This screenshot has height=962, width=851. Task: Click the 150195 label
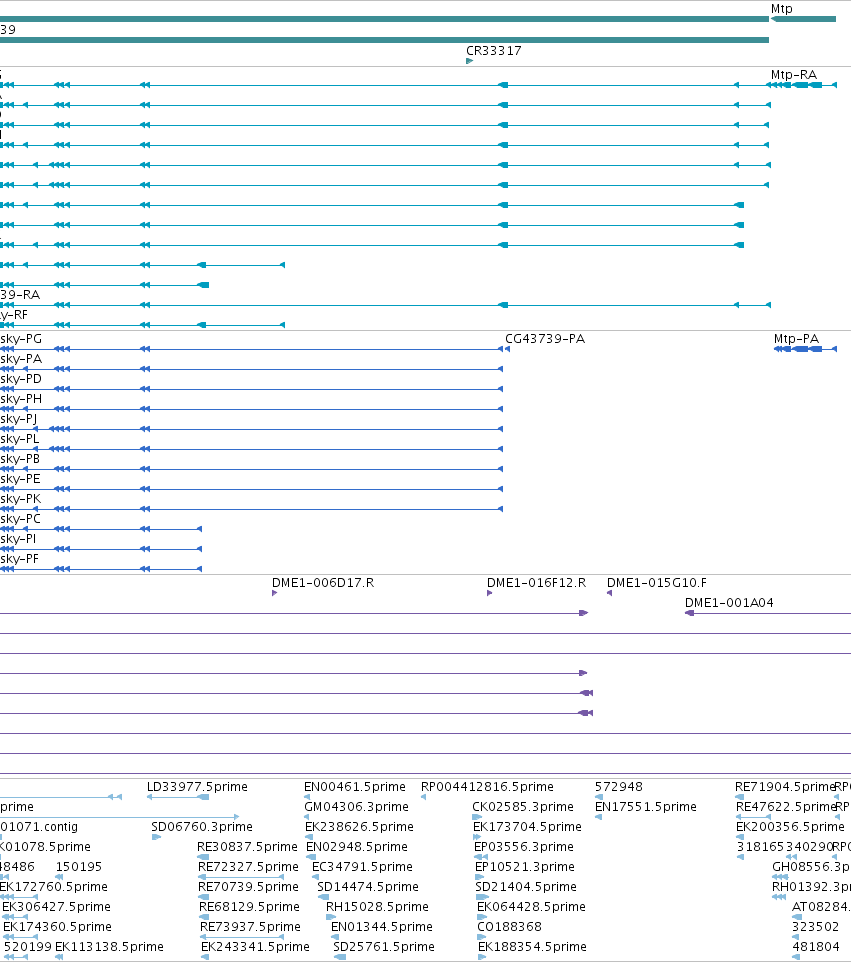(x=79, y=867)
